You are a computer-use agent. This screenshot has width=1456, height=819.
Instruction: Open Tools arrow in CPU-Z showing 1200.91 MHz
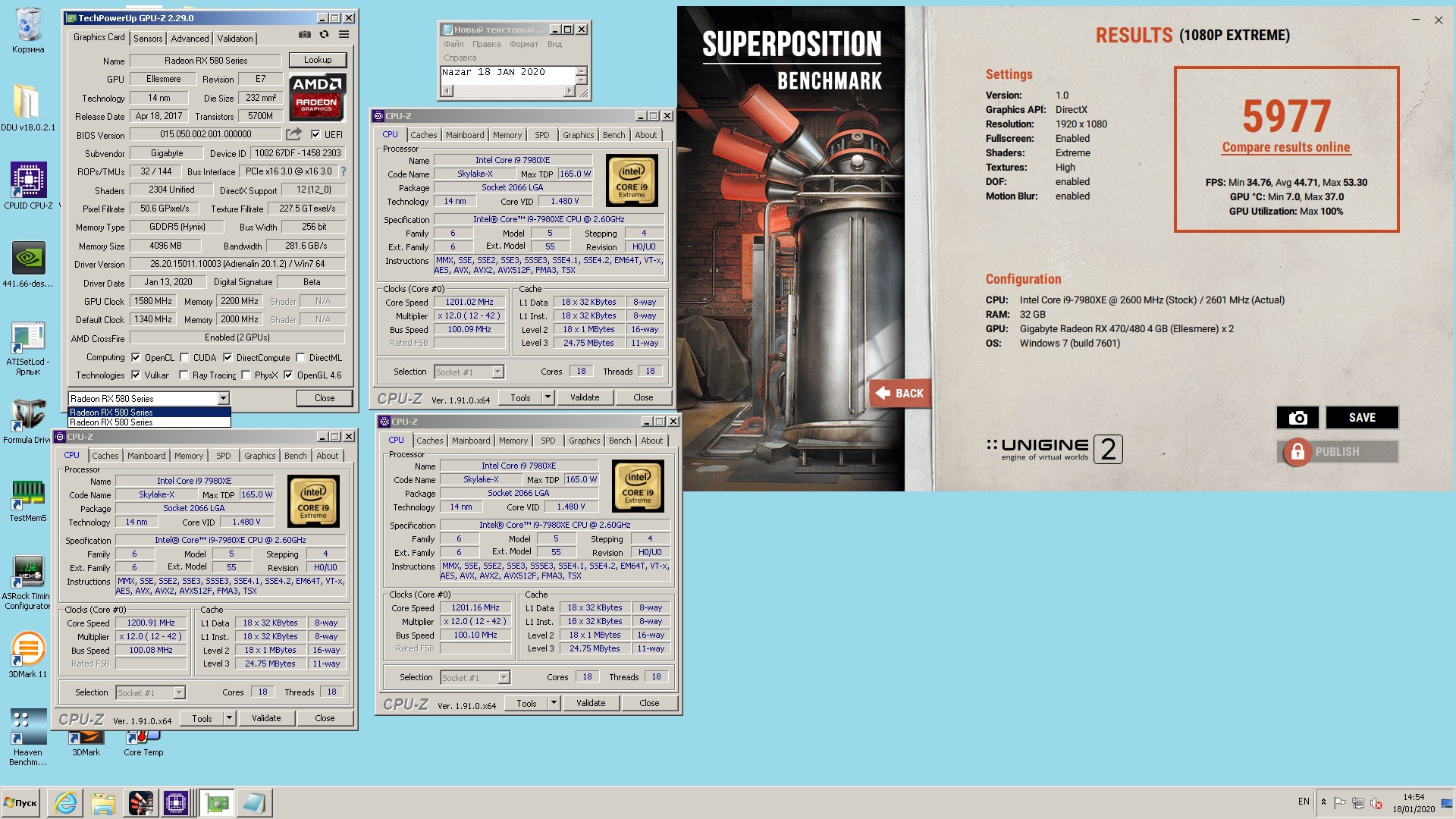pyautogui.click(x=230, y=718)
